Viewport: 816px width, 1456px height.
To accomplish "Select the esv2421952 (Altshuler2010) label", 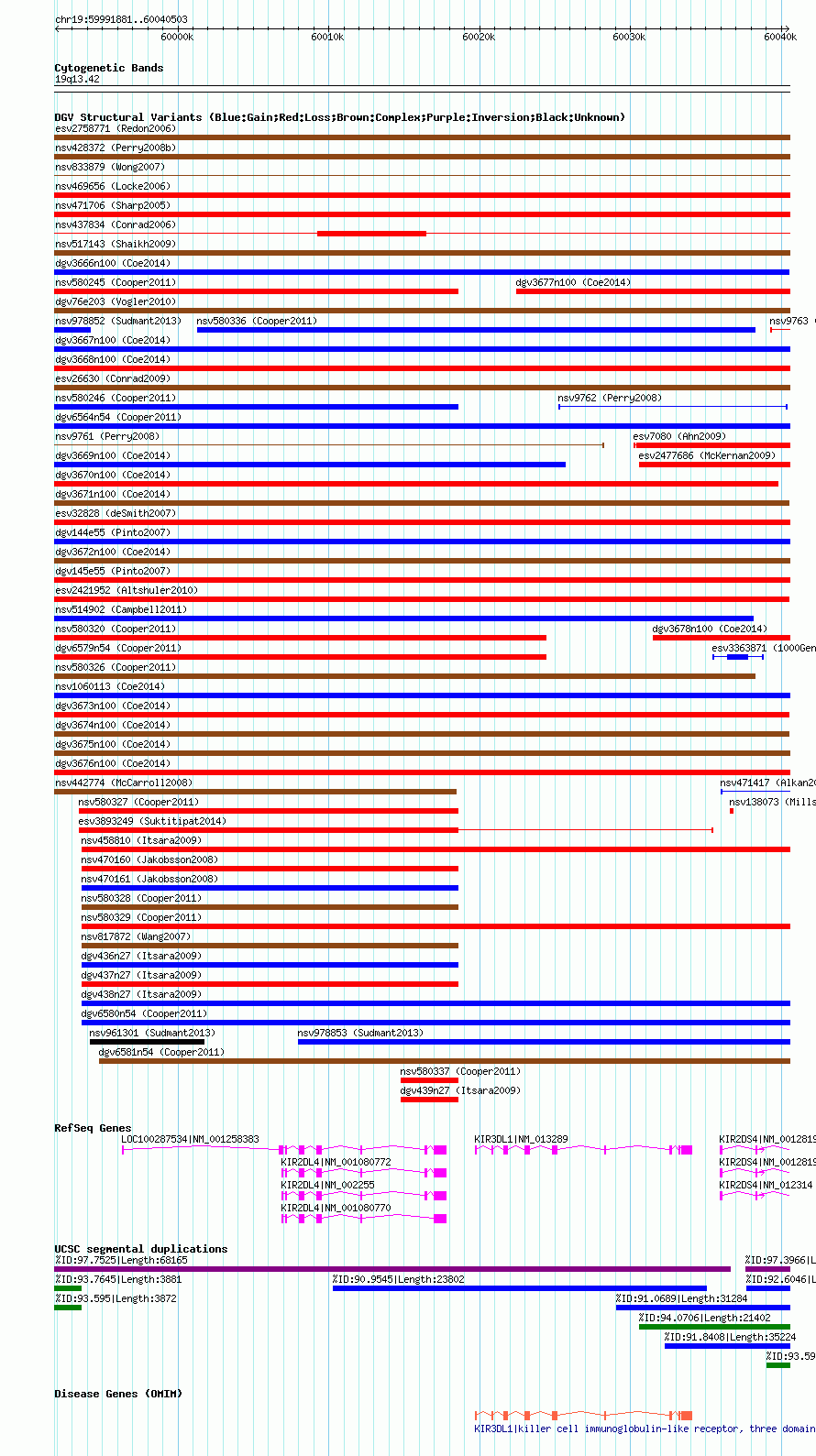I will (x=126, y=590).
